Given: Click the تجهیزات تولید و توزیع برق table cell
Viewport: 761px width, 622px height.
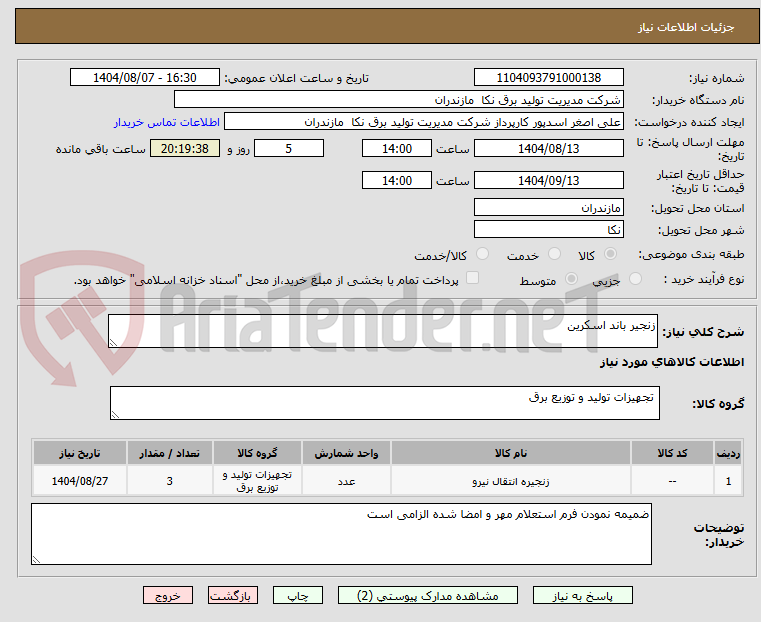Looking at the screenshot, I should pyautogui.click(x=257, y=481).
